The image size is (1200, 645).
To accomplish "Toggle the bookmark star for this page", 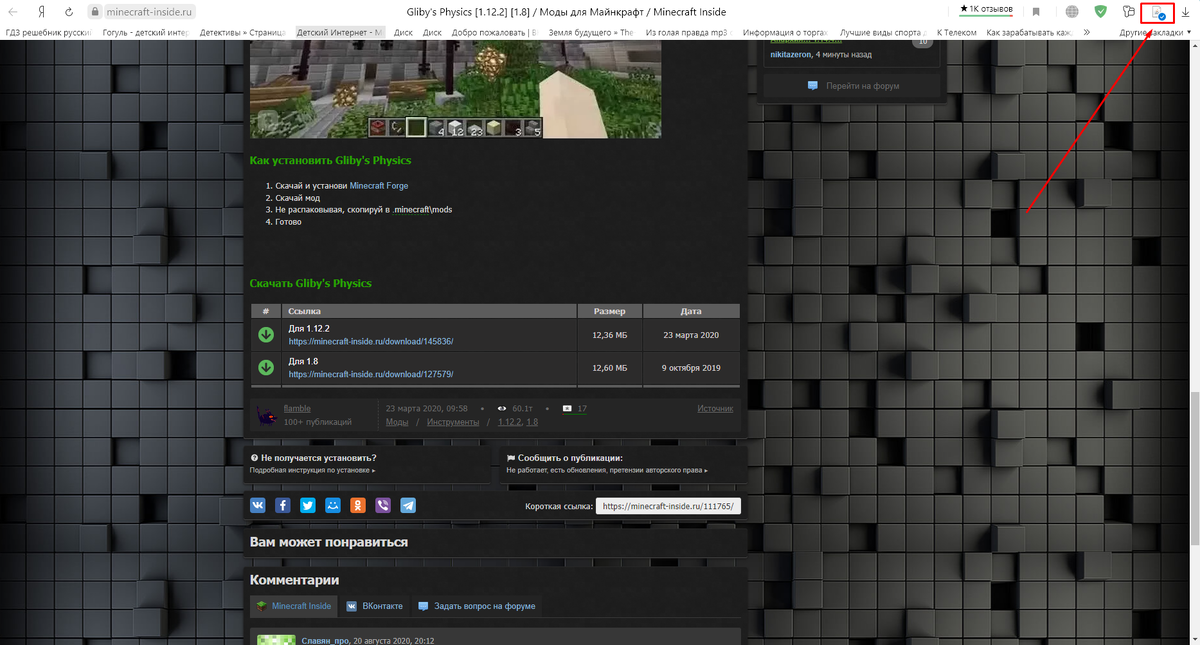I will click(1036, 11).
